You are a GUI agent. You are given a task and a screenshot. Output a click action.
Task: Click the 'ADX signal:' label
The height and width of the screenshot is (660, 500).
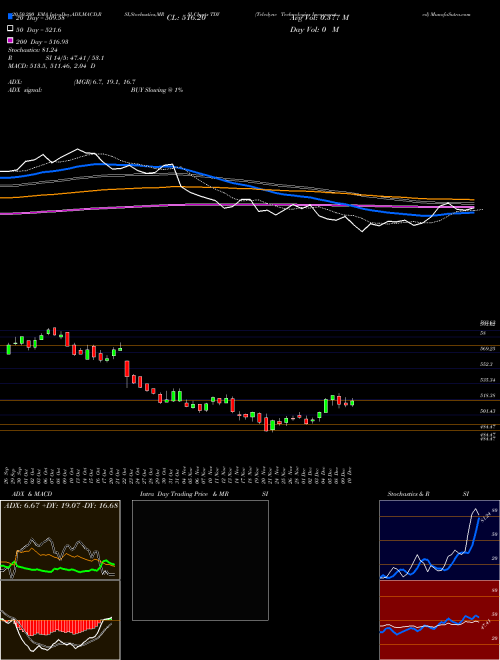pyautogui.click(x=25, y=90)
